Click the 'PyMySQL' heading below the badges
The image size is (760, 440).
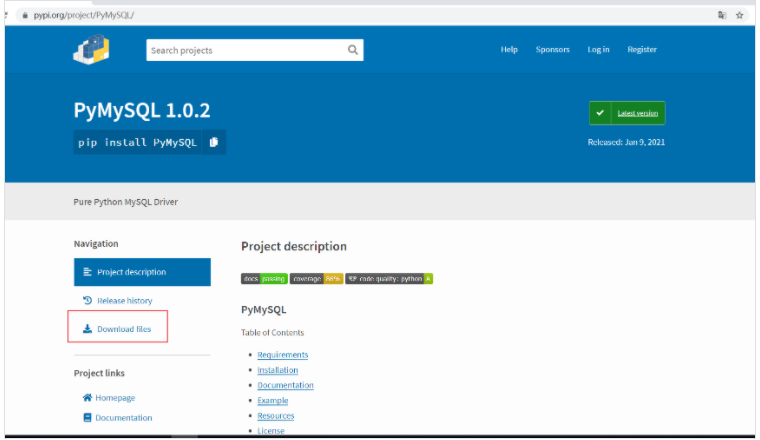point(264,310)
